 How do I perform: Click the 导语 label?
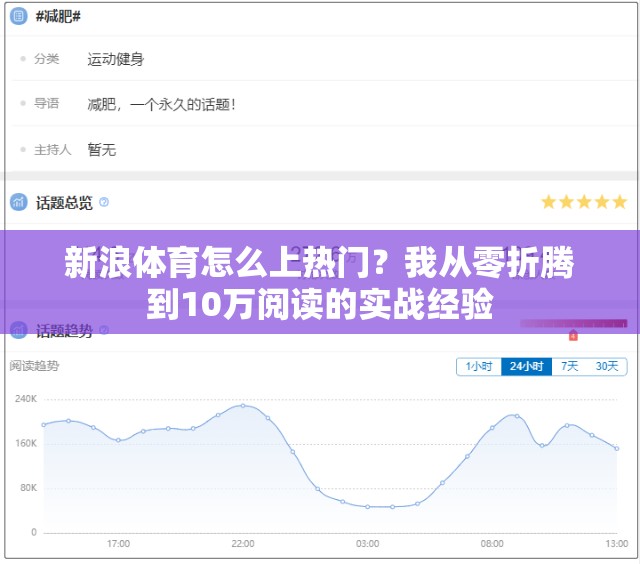point(47,103)
